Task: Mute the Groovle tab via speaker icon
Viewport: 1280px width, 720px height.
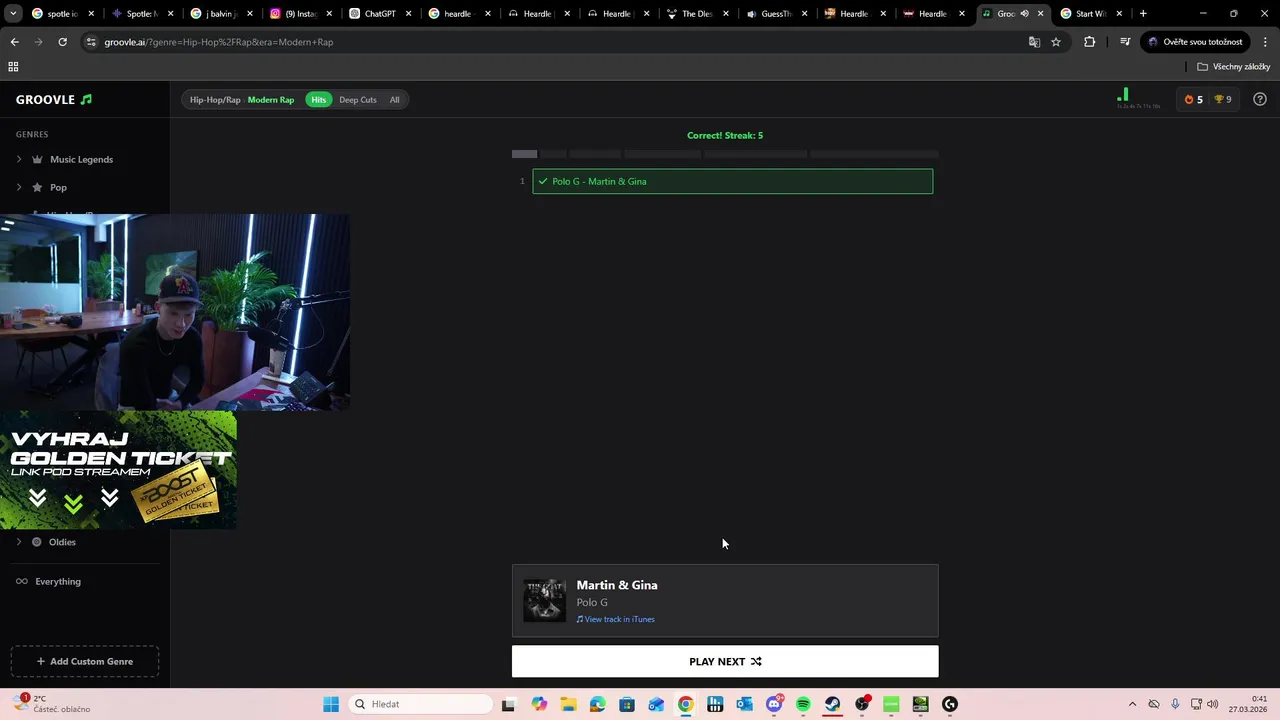Action: [1024, 14]
